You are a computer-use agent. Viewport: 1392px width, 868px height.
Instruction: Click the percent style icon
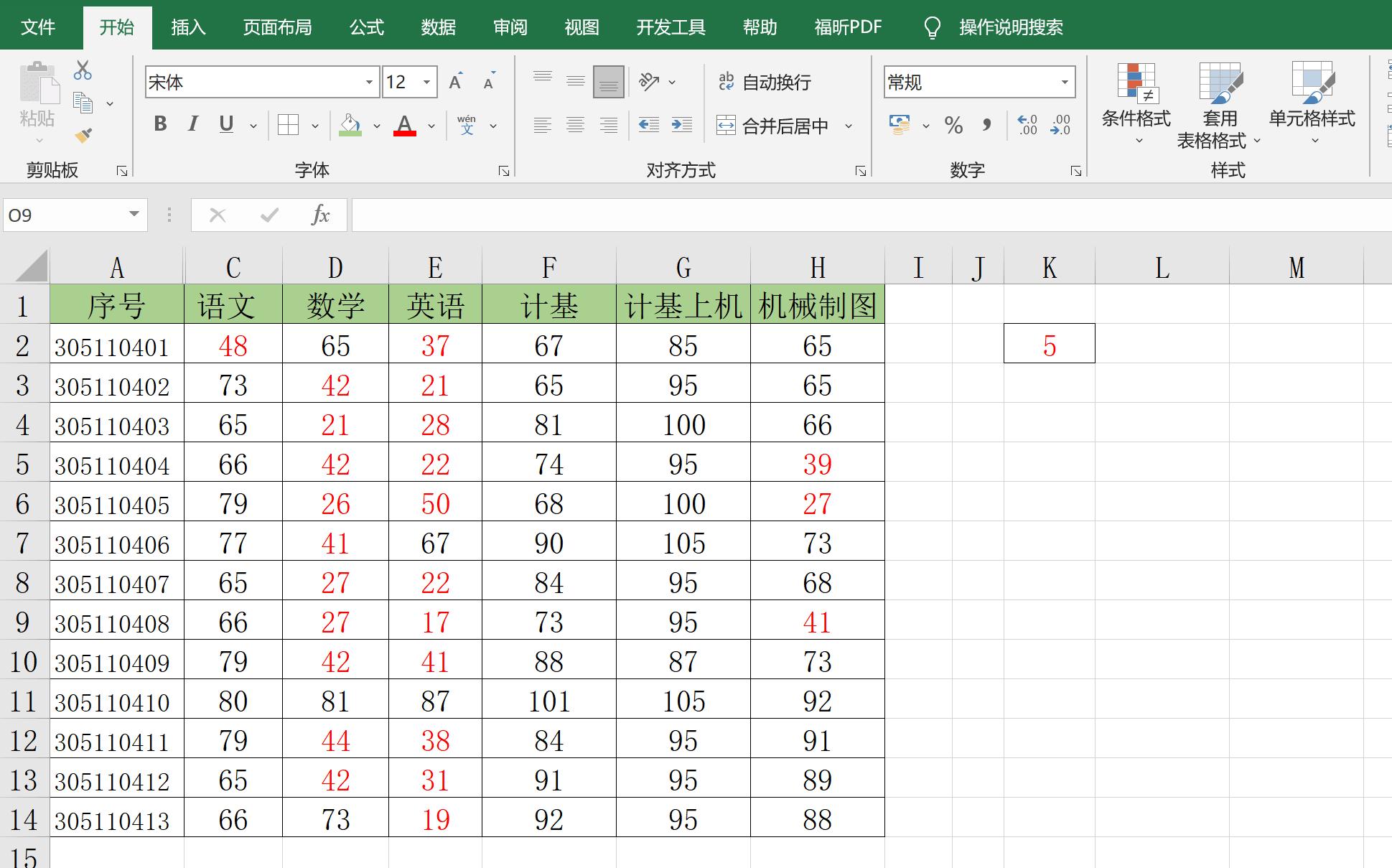click(x=954, y=125)
